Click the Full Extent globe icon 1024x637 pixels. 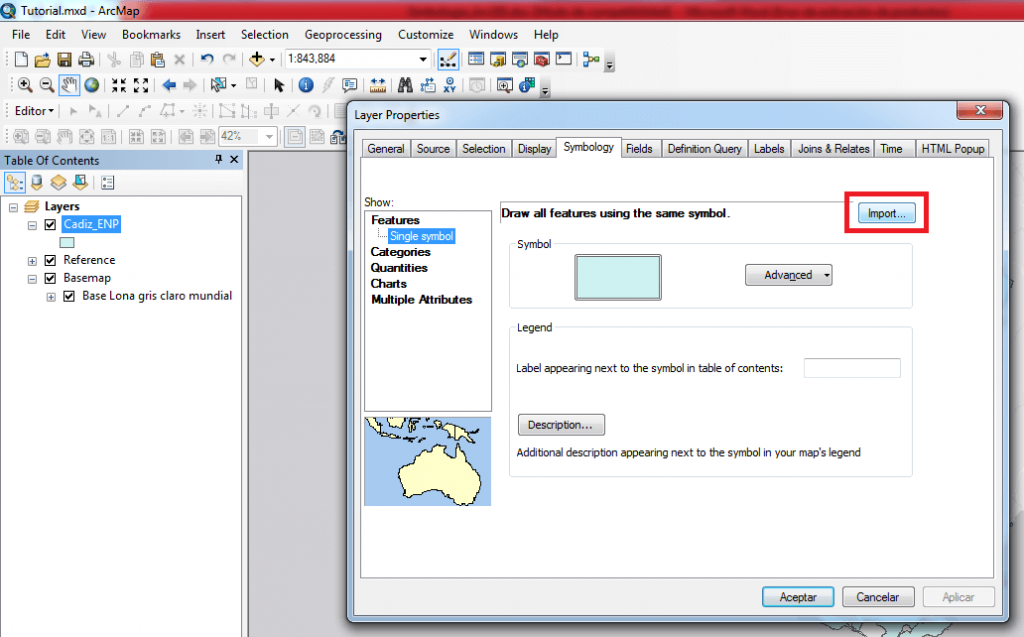point(91,85)
